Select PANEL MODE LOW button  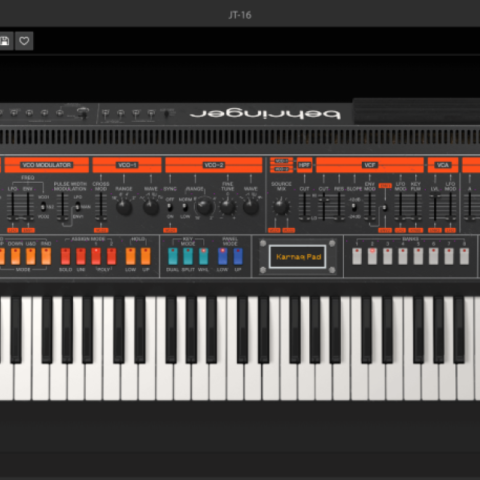tap(222, 256)
